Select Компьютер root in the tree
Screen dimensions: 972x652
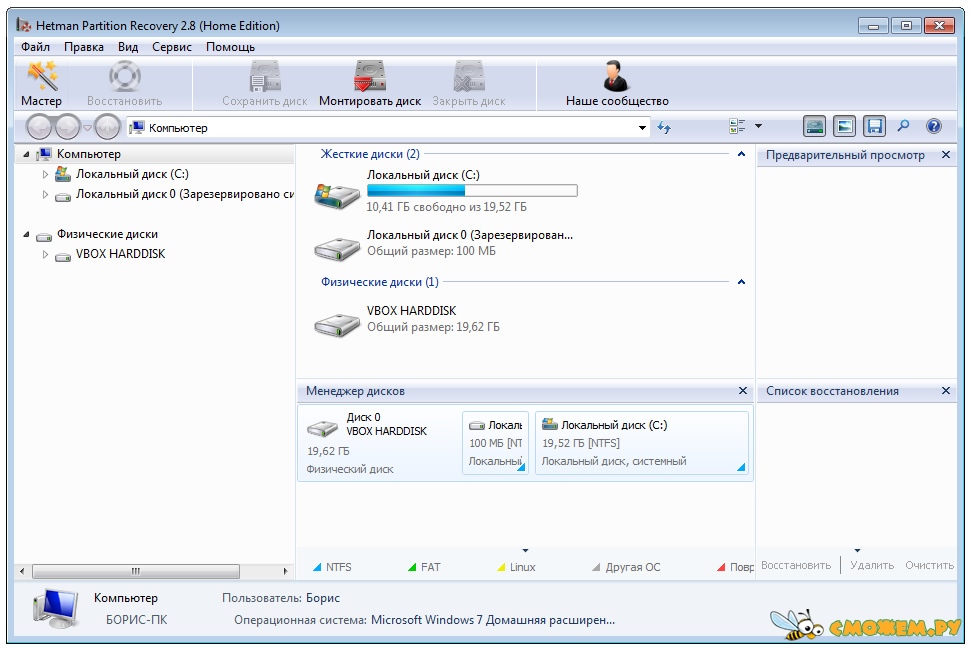pos(89,154)
